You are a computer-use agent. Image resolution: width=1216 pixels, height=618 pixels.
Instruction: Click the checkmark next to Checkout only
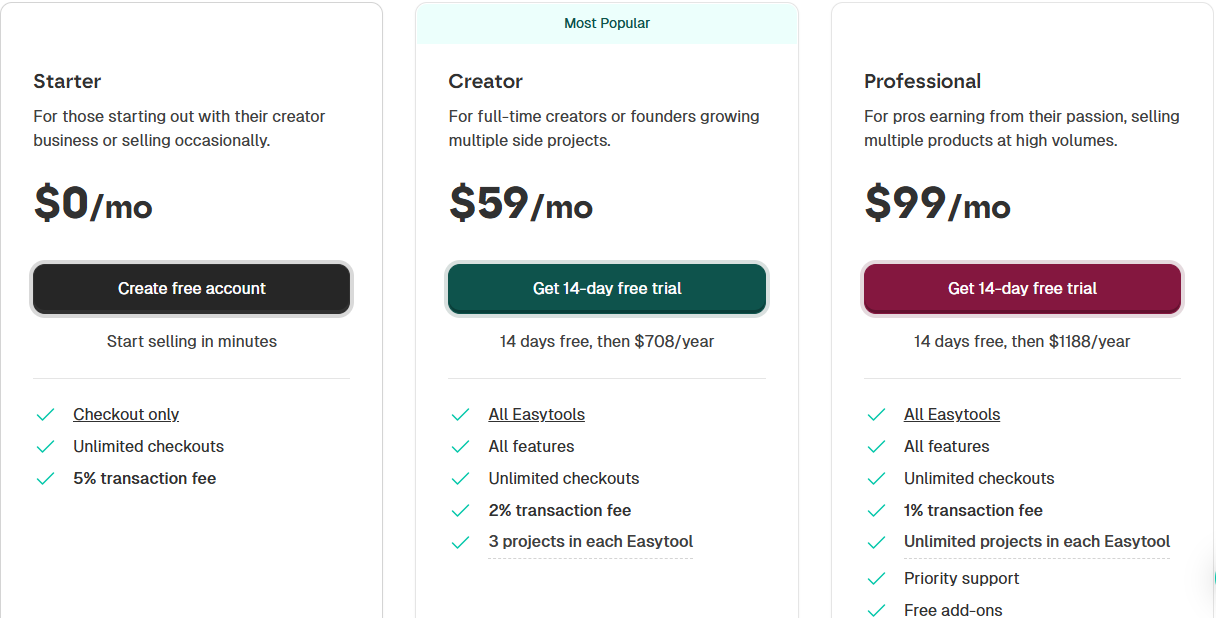click(x=45, y=414)
